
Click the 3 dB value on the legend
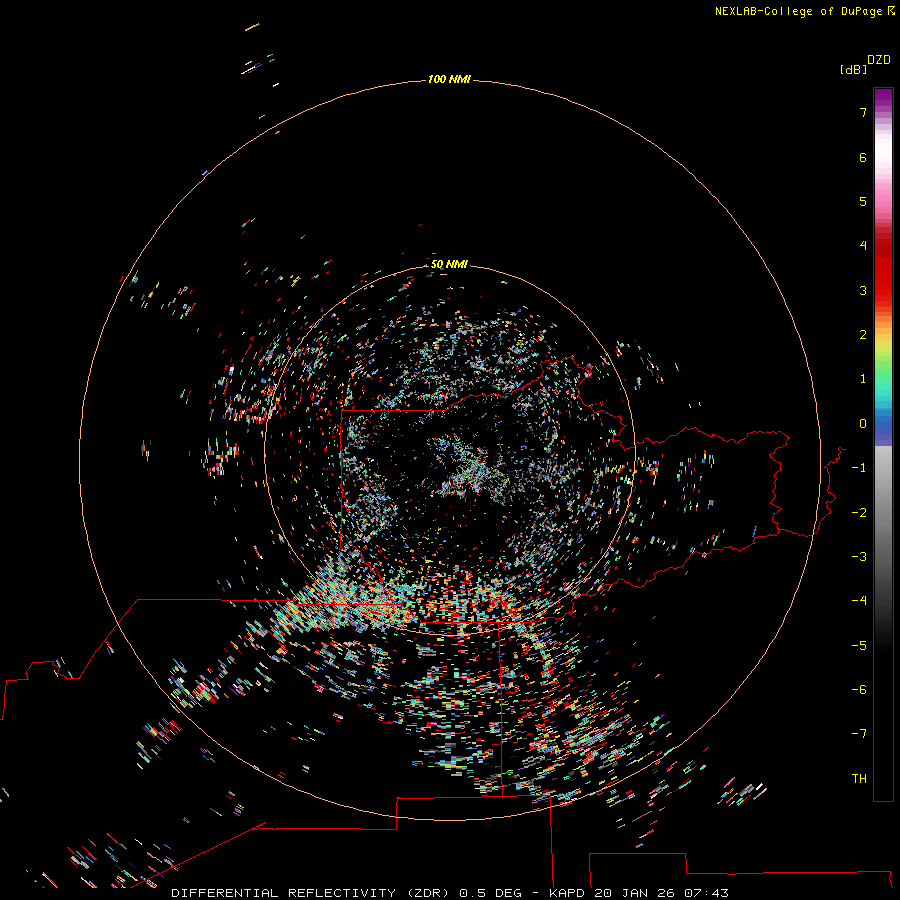(x=863, y=290)
